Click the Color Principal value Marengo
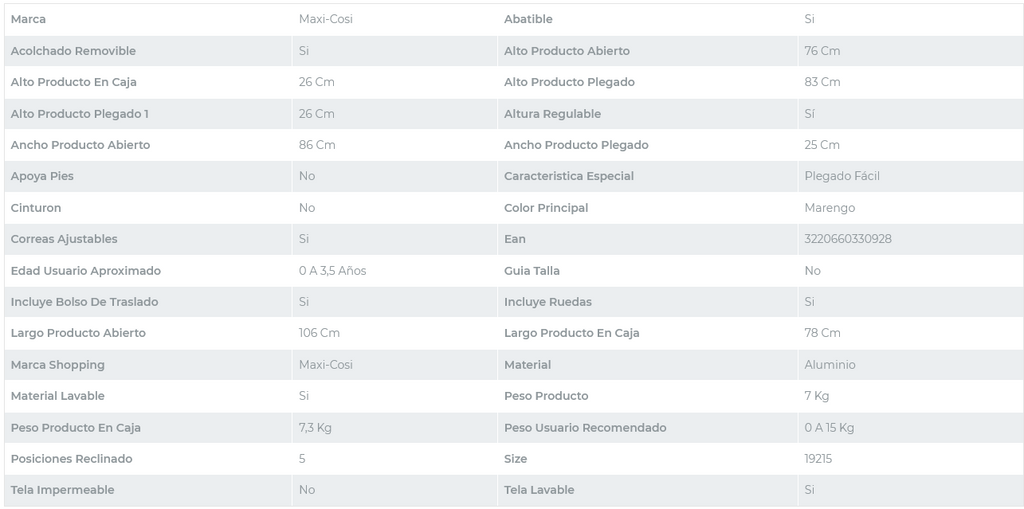Viewport: 1024px width, 509px height. (829, 208)
